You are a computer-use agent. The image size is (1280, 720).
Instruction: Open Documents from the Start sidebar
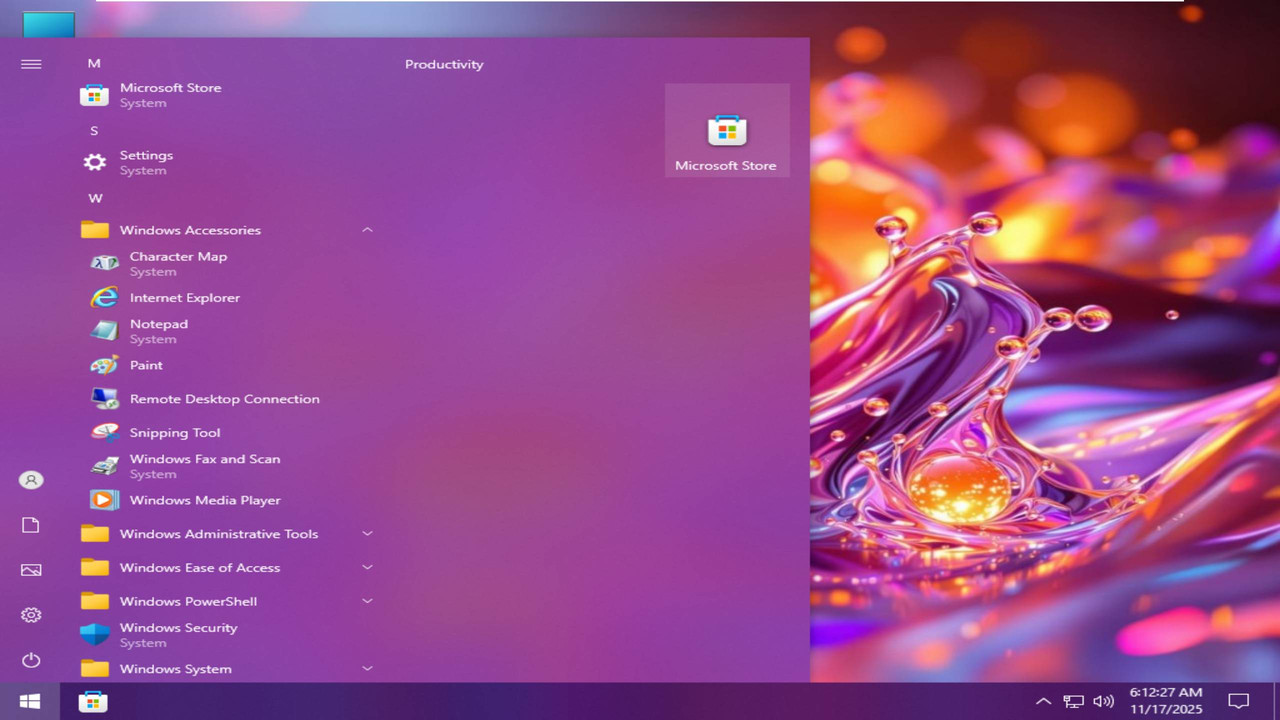[x=31, y=525]
